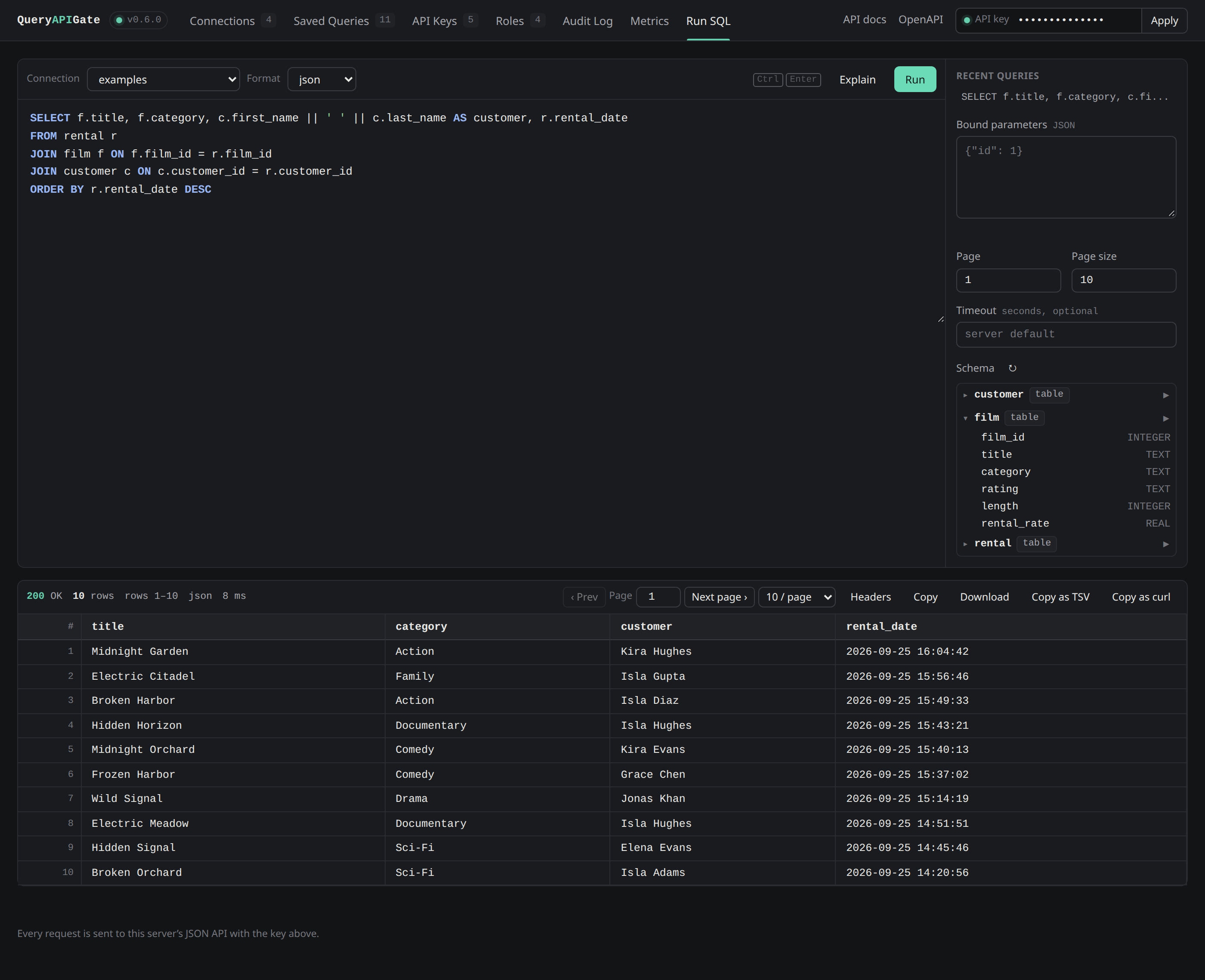Click the Drama category cell
This screenshot has width=1205, height=980.
tap(497, 799)
